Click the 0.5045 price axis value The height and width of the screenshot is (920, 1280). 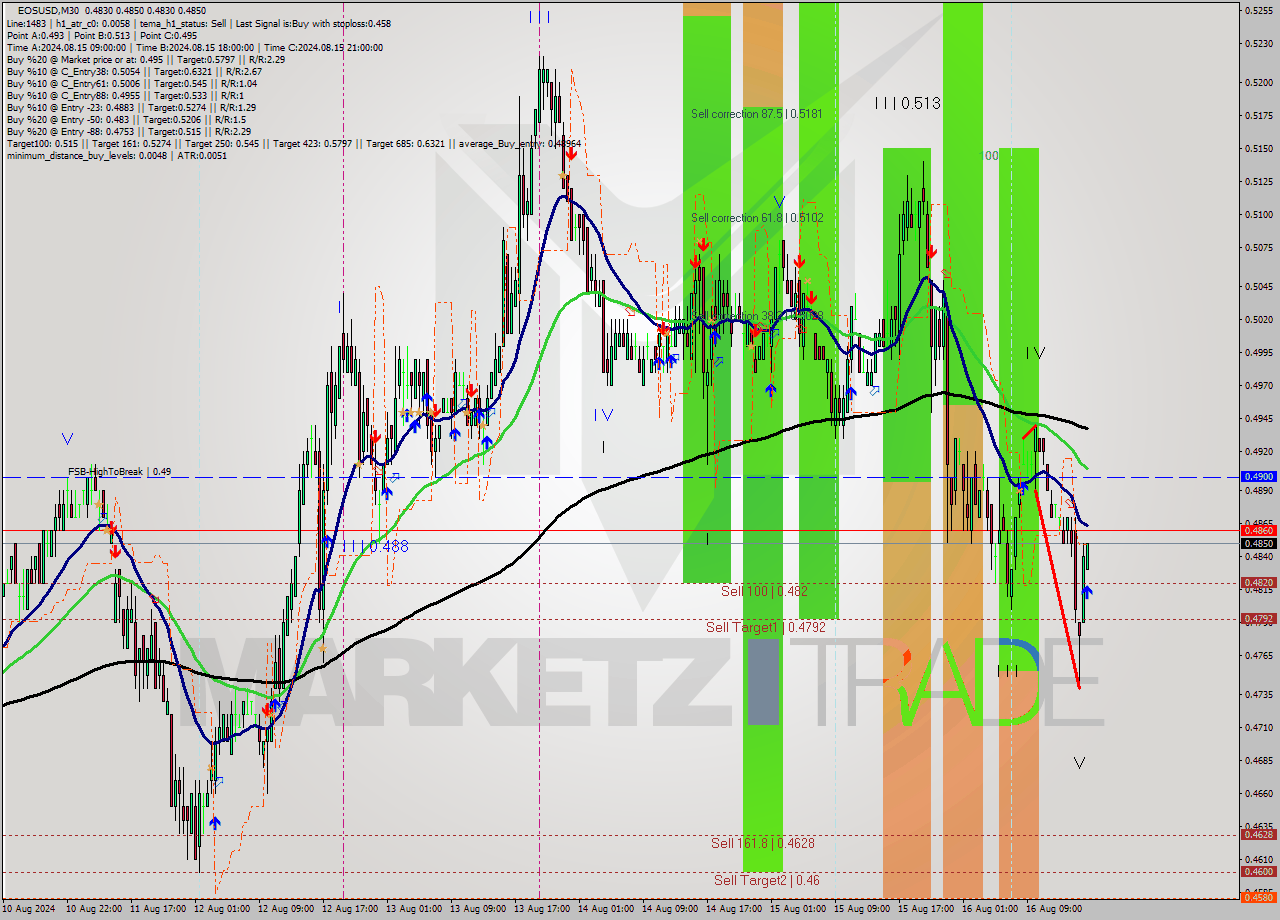(1259, 286)
